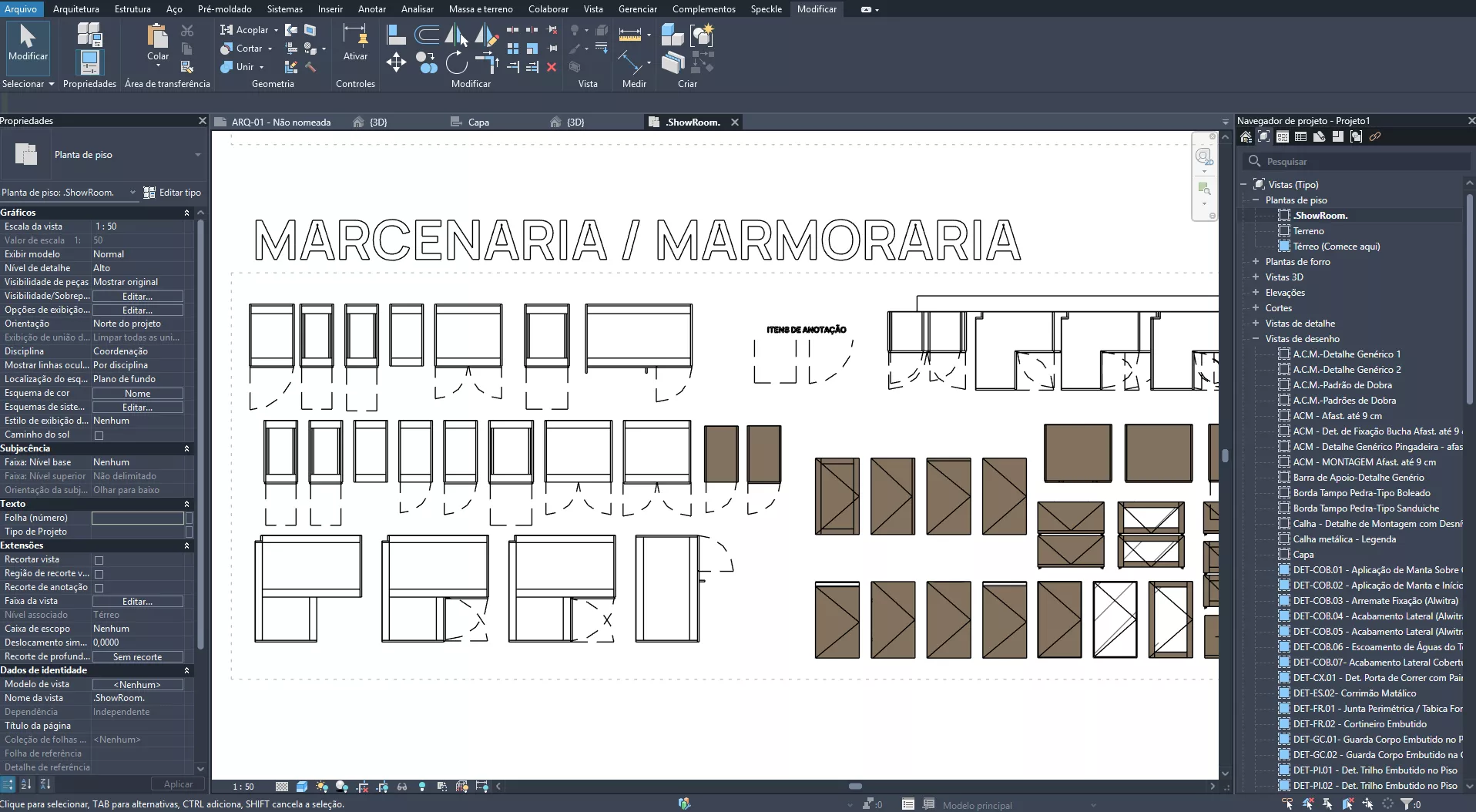
Task: Click the Colar paste icon
Action: (x=158, y=40)
